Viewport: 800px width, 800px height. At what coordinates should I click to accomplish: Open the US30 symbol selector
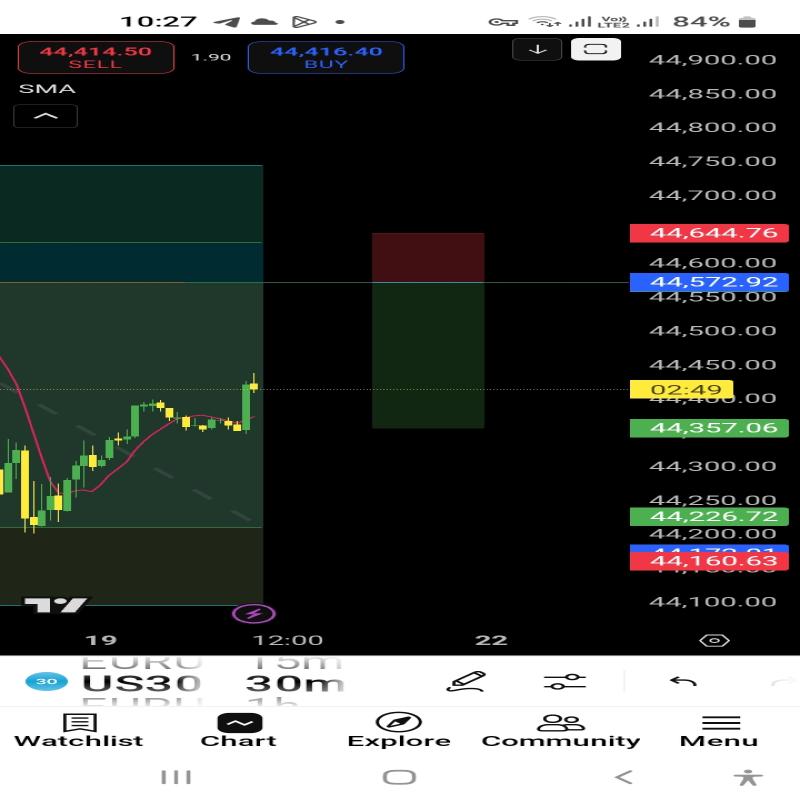coord(141,684)
